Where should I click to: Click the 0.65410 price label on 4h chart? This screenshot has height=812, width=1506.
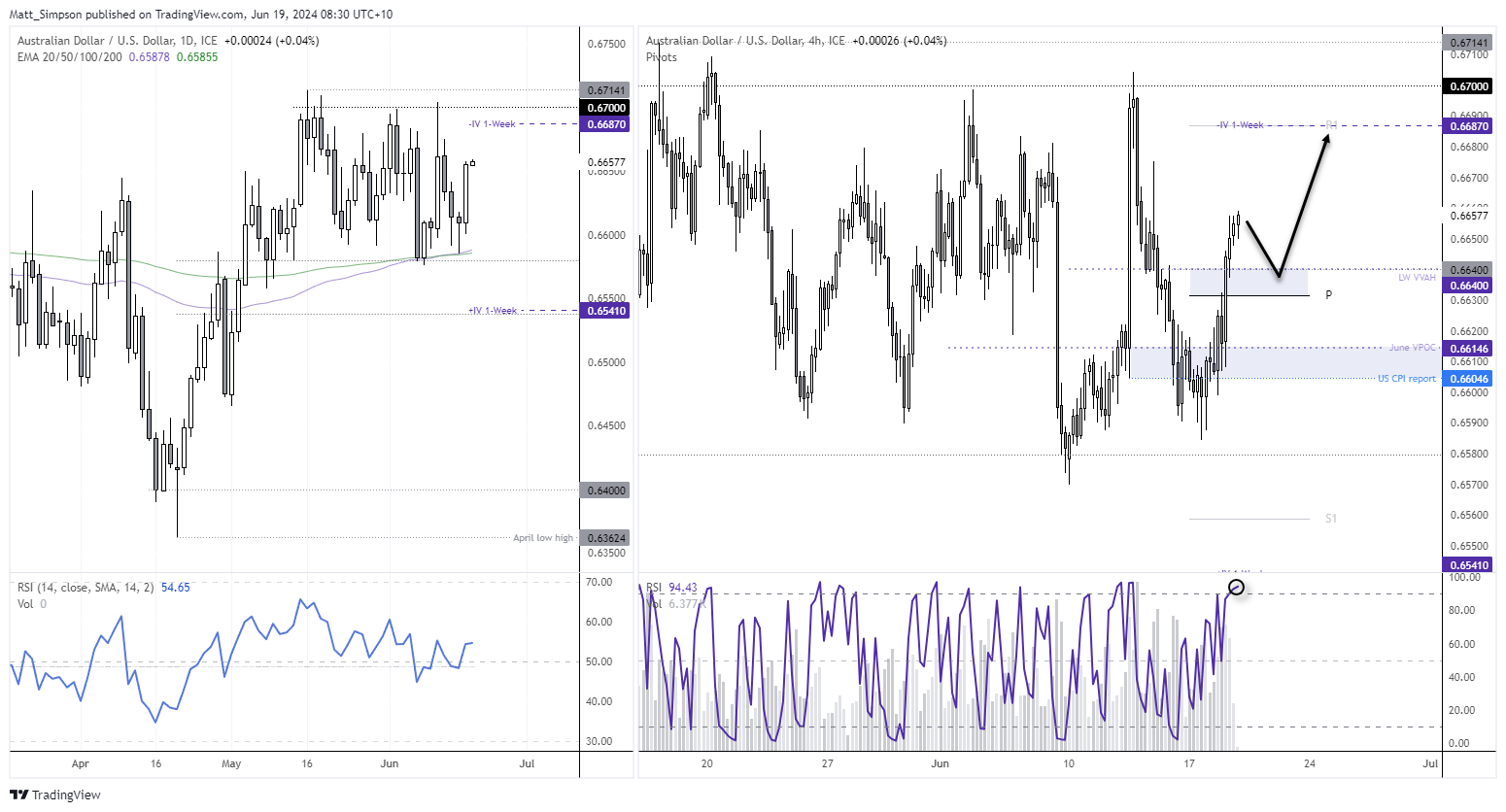coord(1468,565)
